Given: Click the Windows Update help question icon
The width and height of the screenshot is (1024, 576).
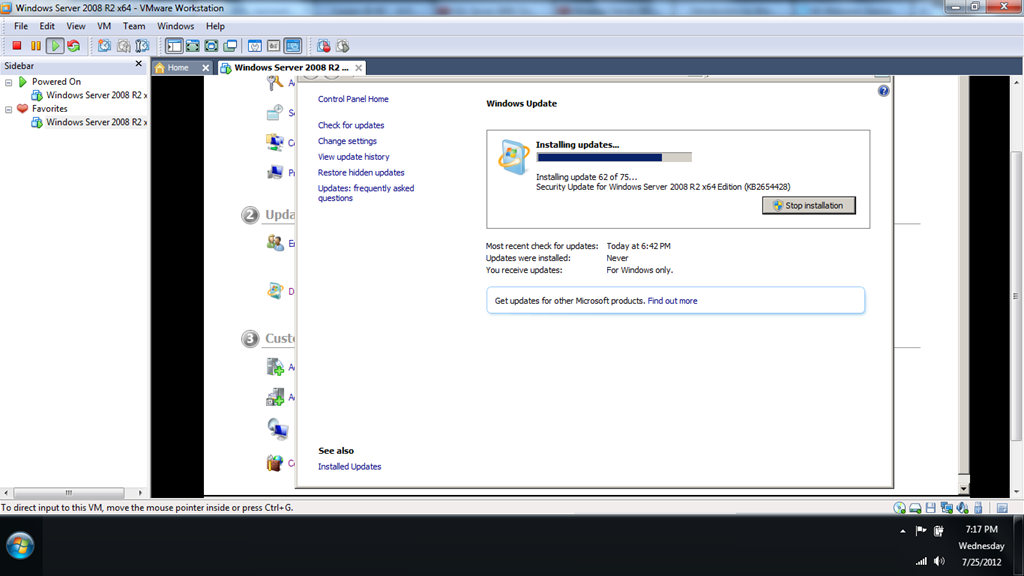Looking at the screenshot, I should pyautogui.click(x=884, y=91).
